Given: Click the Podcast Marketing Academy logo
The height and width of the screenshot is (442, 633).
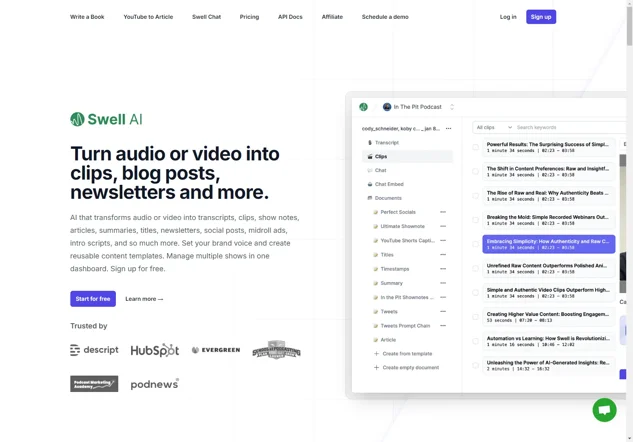Looking at the screenshot, I should tap(94, 384).
